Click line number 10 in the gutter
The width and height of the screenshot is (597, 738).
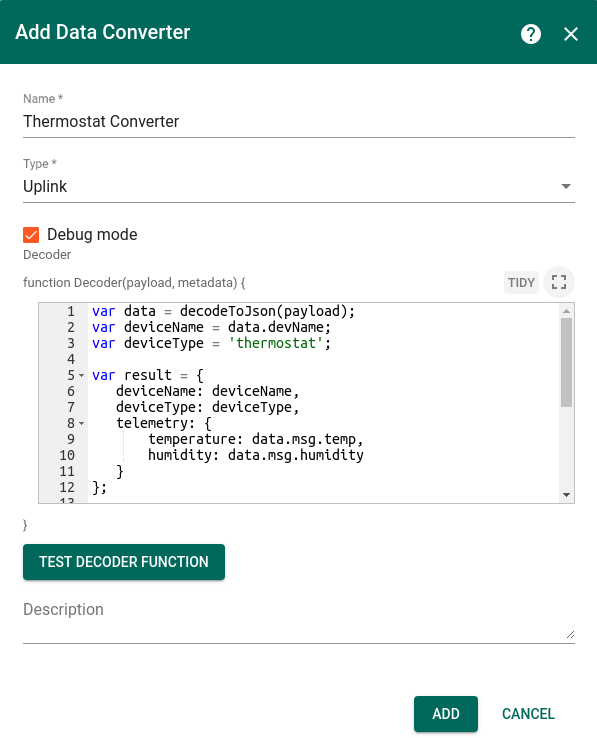pos(67,455)
